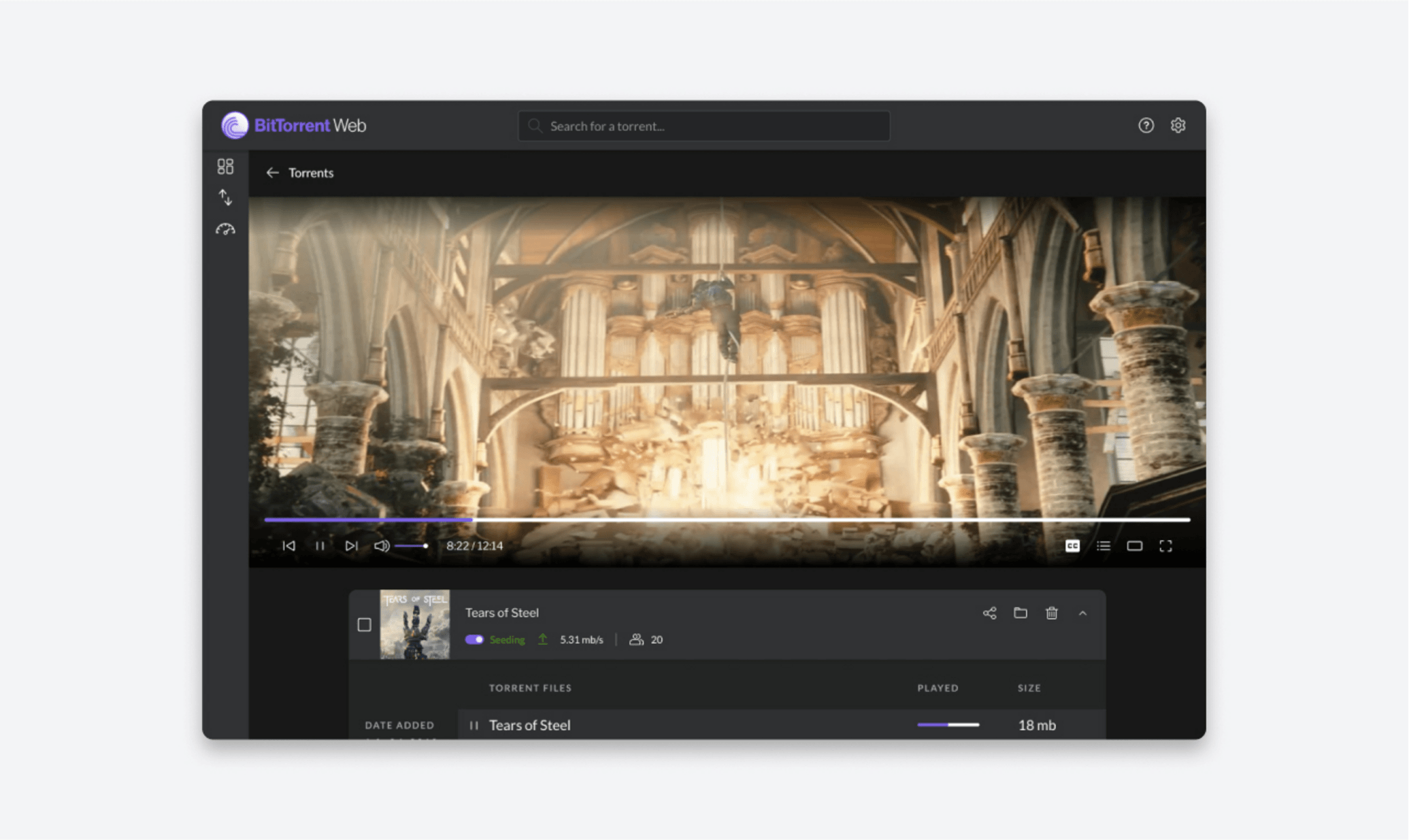
Task: Share the Tears of Steel torrent
Action: pyautogui.click(x=989, y=613)
